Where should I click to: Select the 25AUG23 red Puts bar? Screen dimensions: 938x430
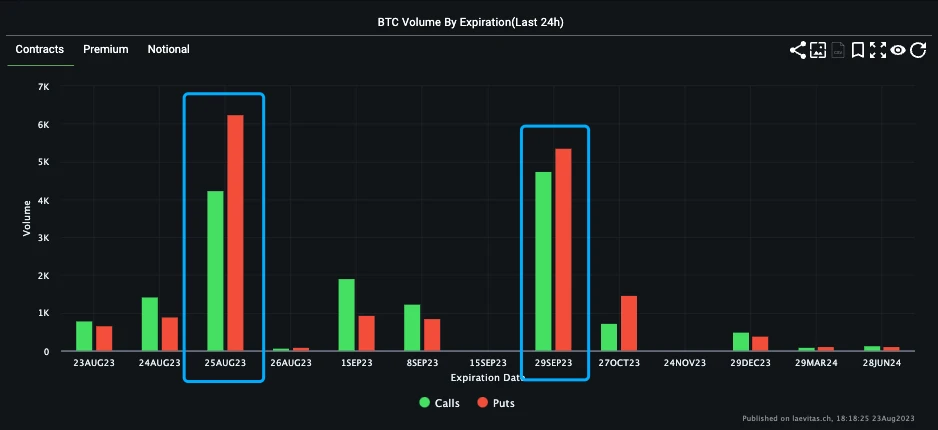pyautogui.click(x=235, y=233)
